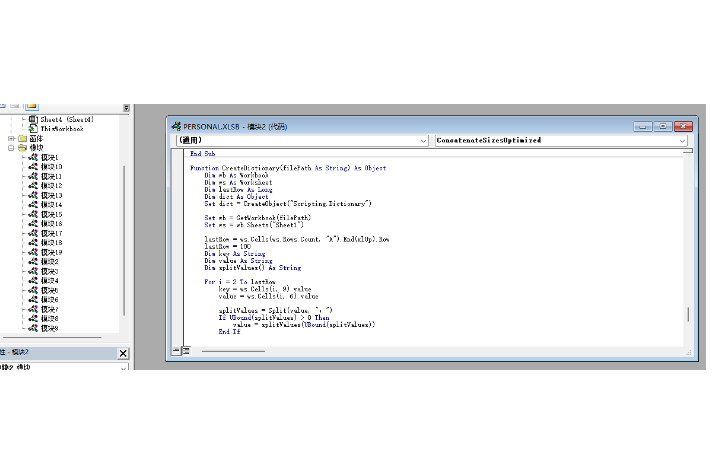
Task: Click the 模块19 module icon
Action: [33, 252]
